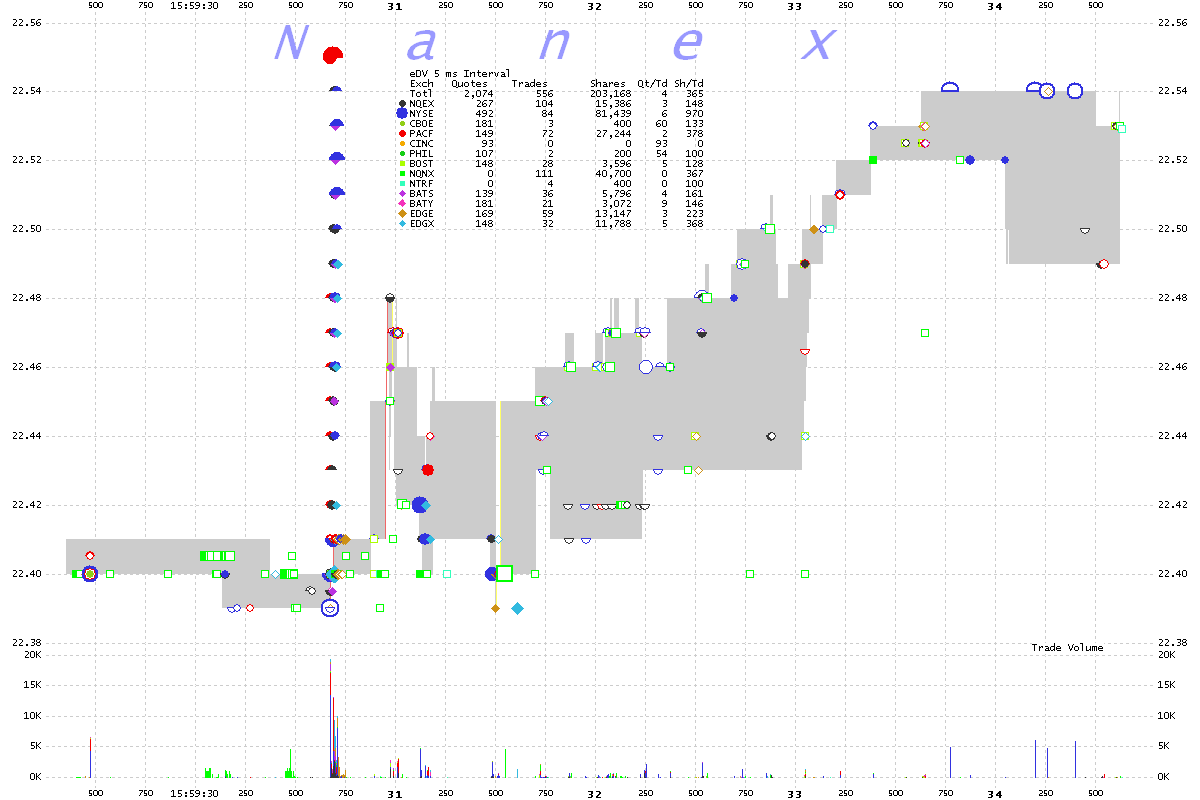Click the EDGE gold diamond legend marker
Screen dimensions: 1200x800
pos(402,213)
